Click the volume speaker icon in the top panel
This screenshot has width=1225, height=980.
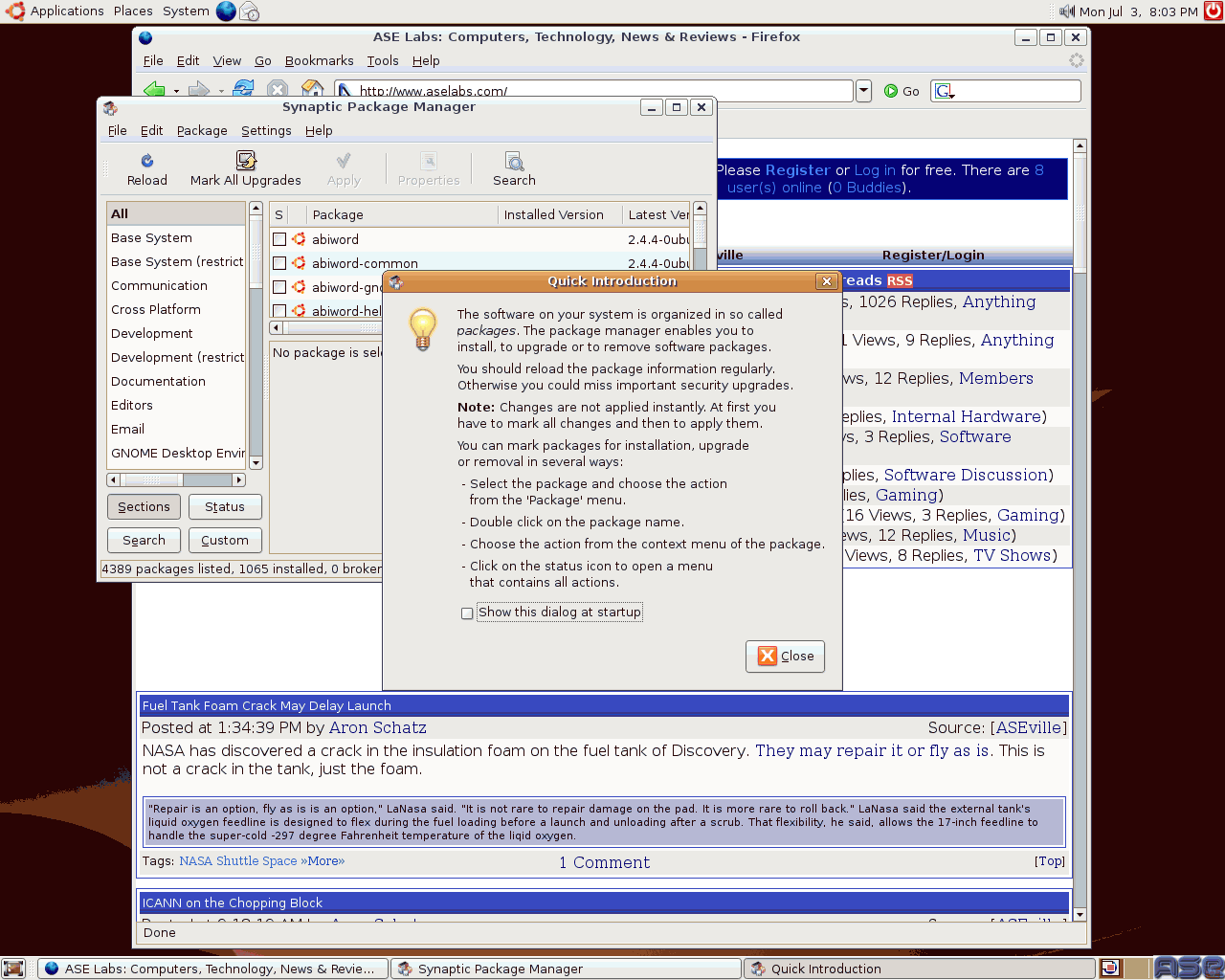point(1066,11)
